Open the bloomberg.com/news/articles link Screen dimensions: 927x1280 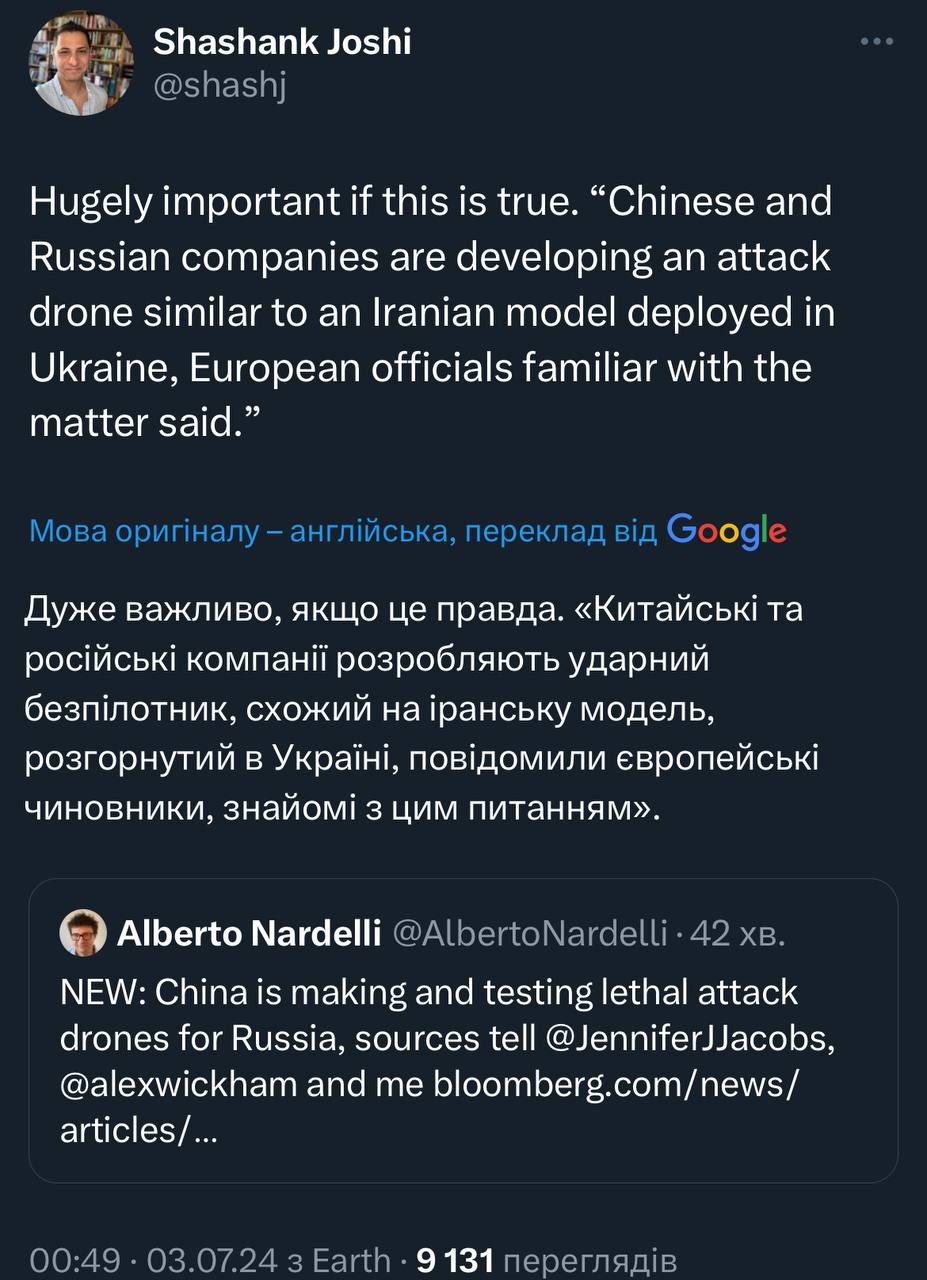point(615,1086)
